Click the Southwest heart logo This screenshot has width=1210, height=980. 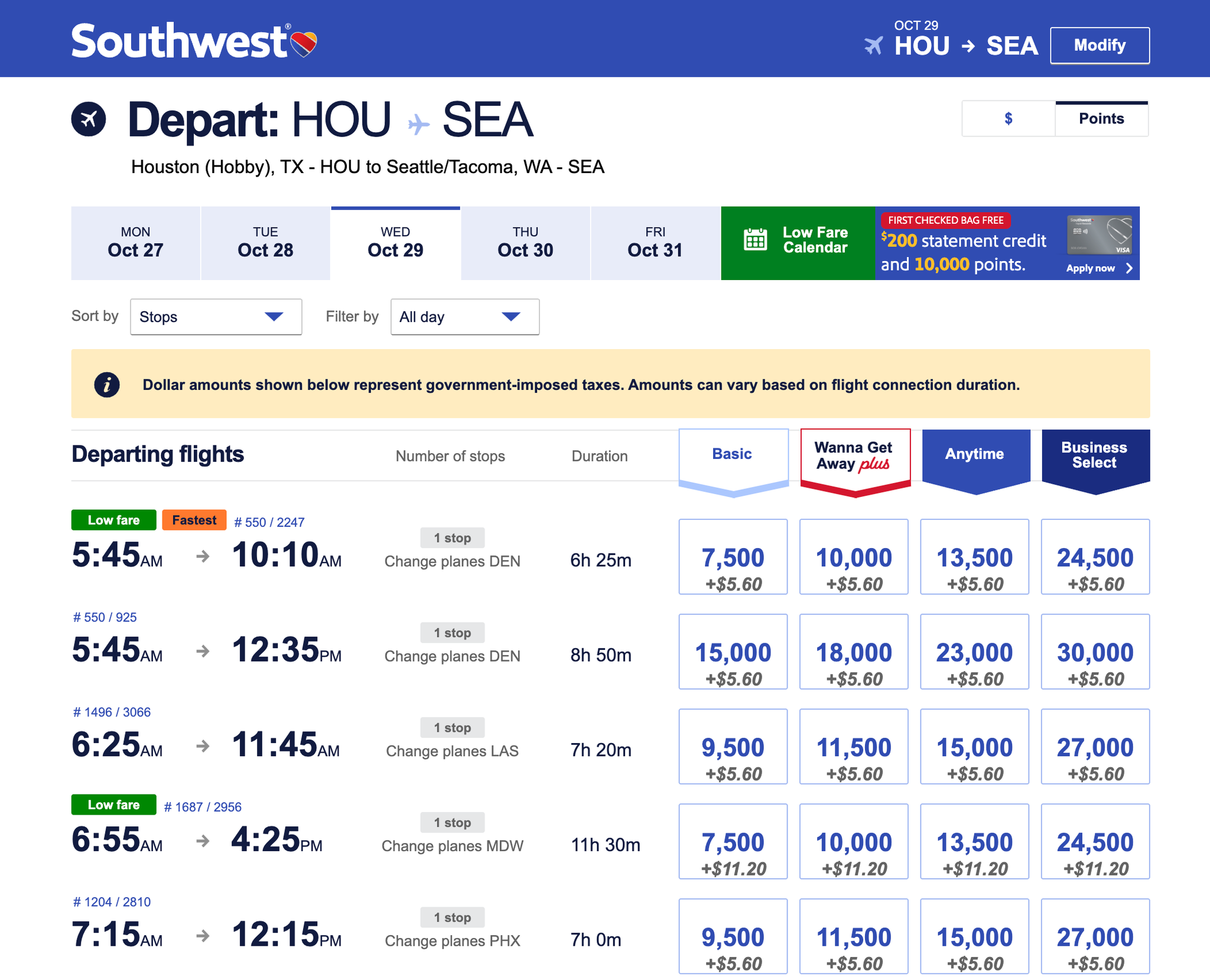coord(304,43)
